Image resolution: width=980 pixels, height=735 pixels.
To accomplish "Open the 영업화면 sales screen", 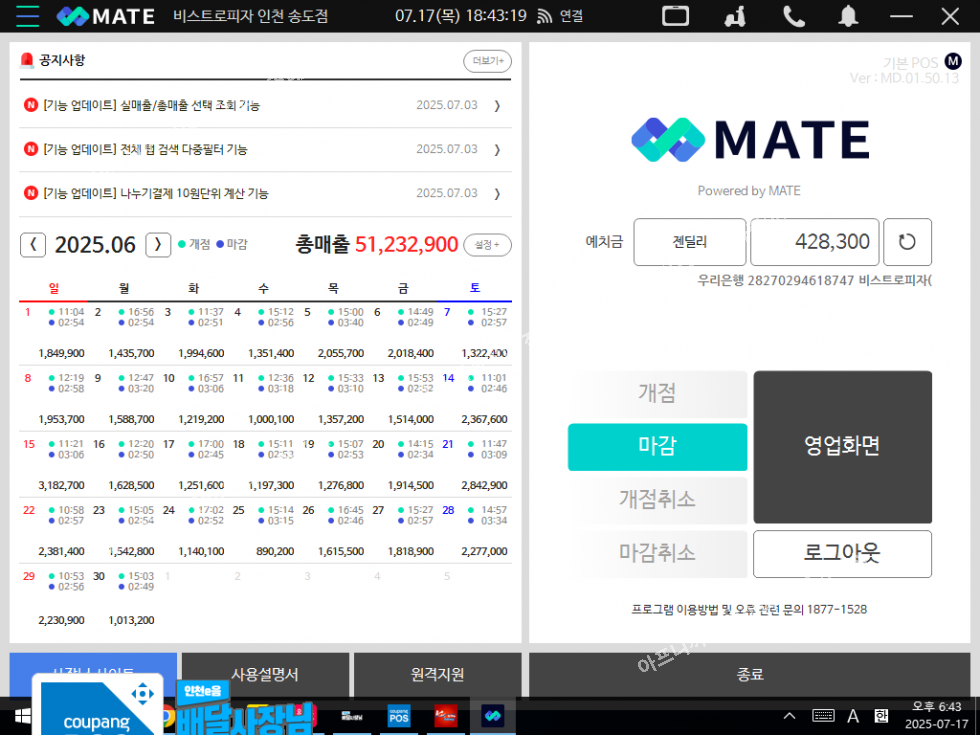I will 842,447.
